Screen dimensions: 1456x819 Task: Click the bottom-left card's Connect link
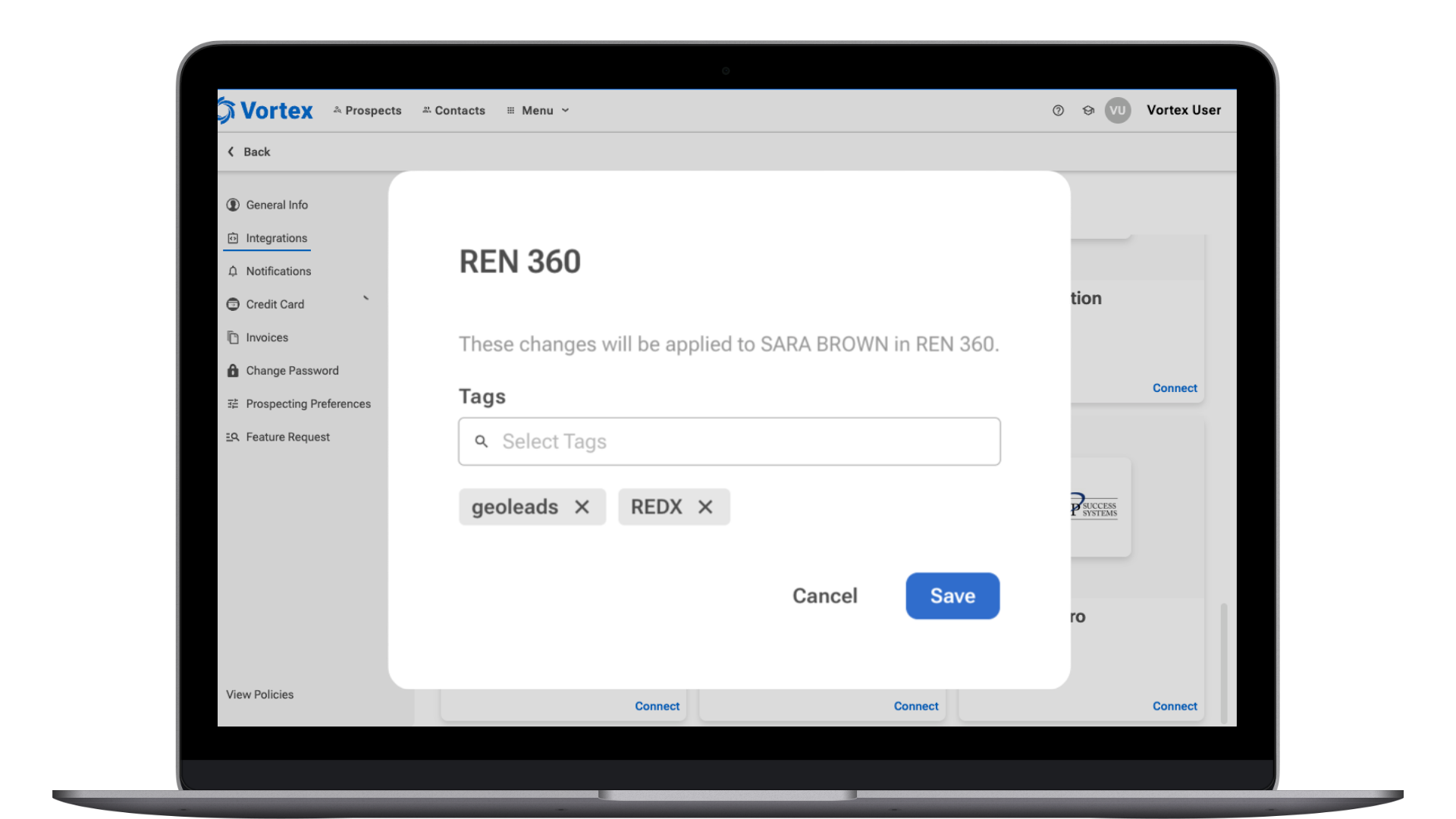657,706
